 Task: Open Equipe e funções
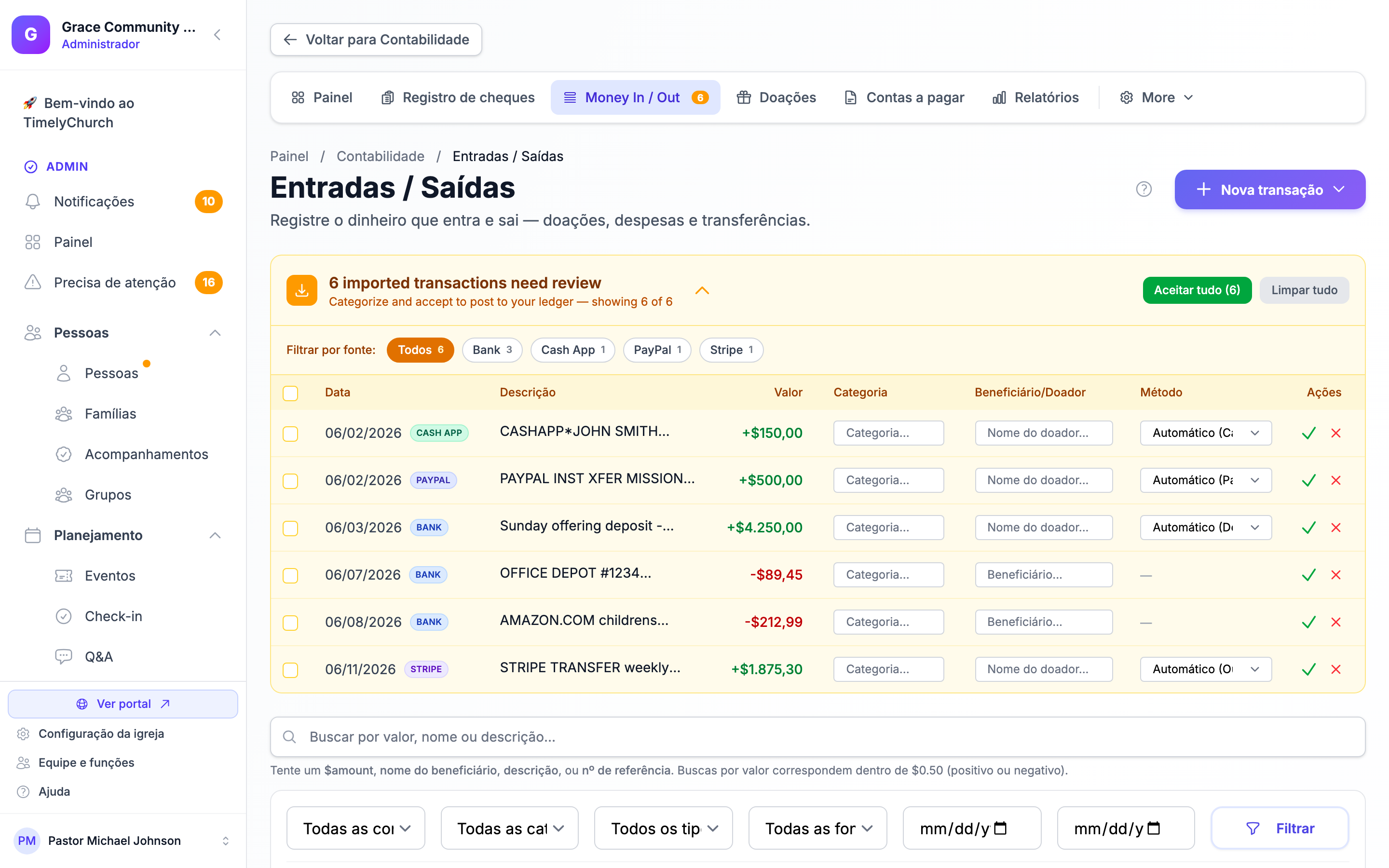coord(86,762)
